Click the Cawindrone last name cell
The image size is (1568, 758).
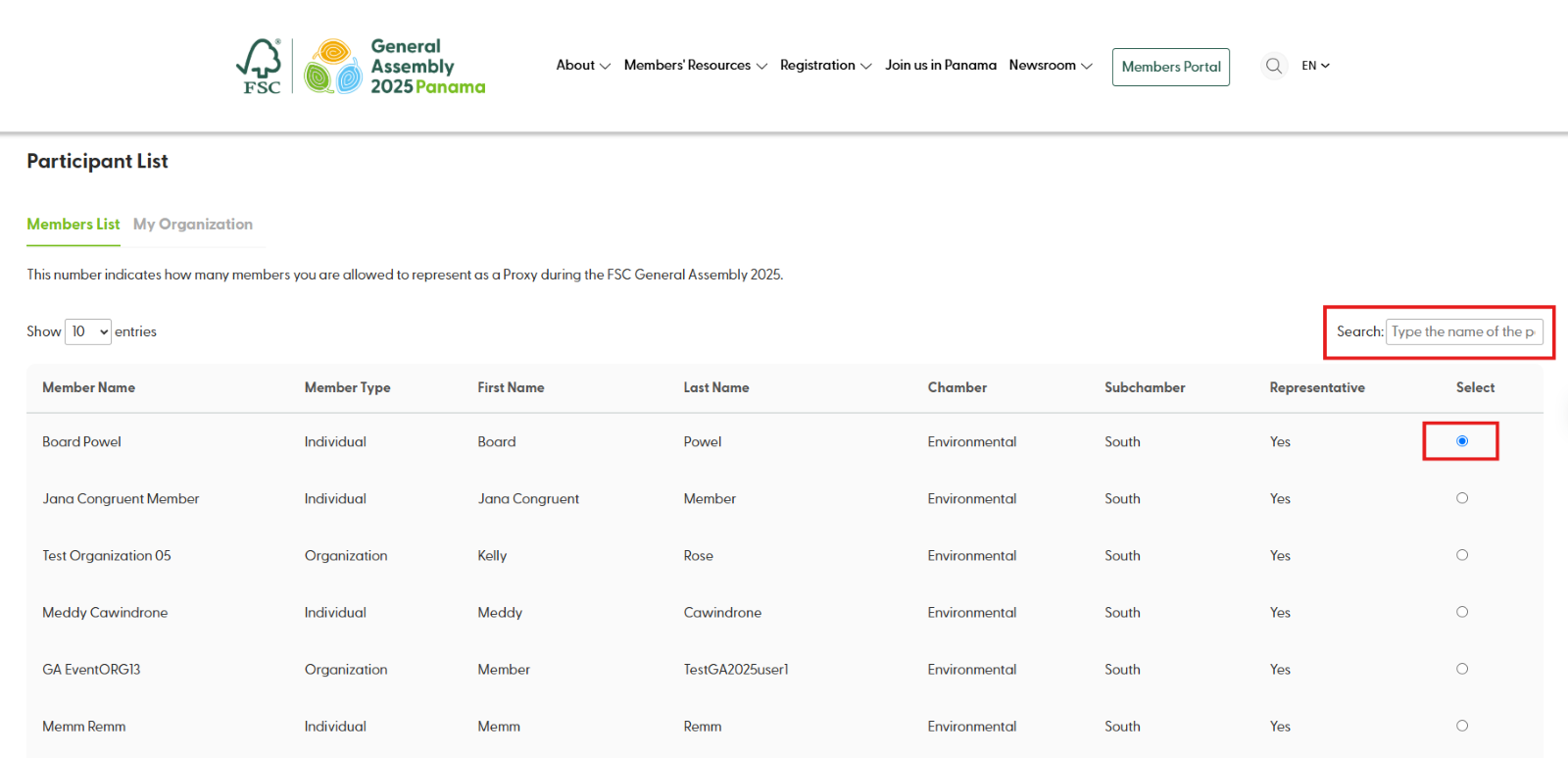[x=722, y=613]
